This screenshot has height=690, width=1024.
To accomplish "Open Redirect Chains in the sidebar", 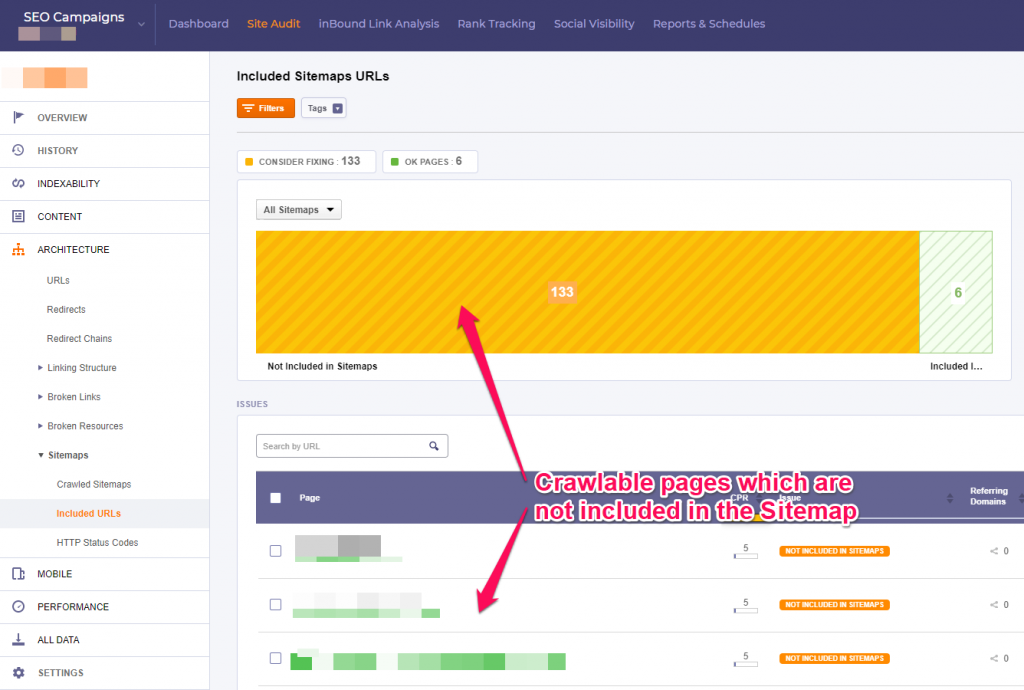I will [79, 338].
